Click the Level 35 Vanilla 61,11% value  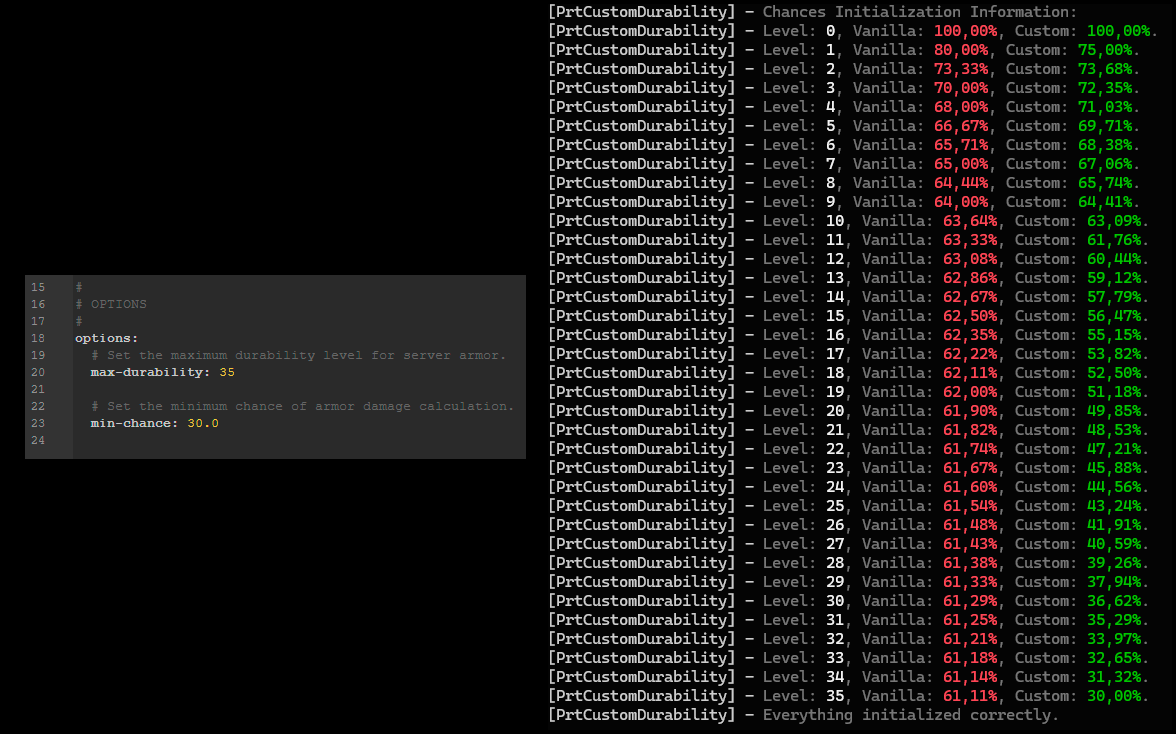coord(974,696)
